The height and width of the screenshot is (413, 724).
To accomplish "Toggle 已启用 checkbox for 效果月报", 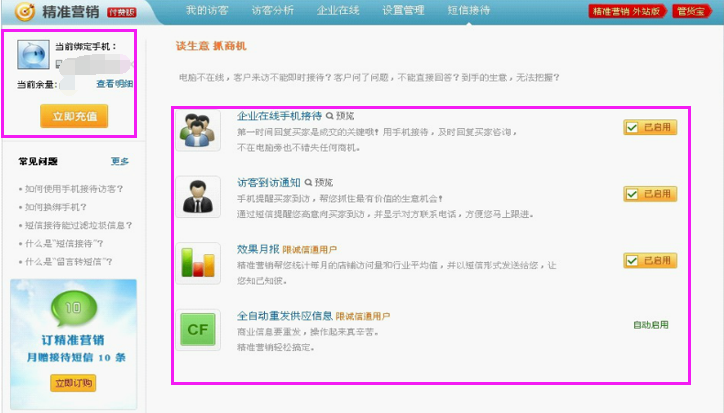I will 632,261.
